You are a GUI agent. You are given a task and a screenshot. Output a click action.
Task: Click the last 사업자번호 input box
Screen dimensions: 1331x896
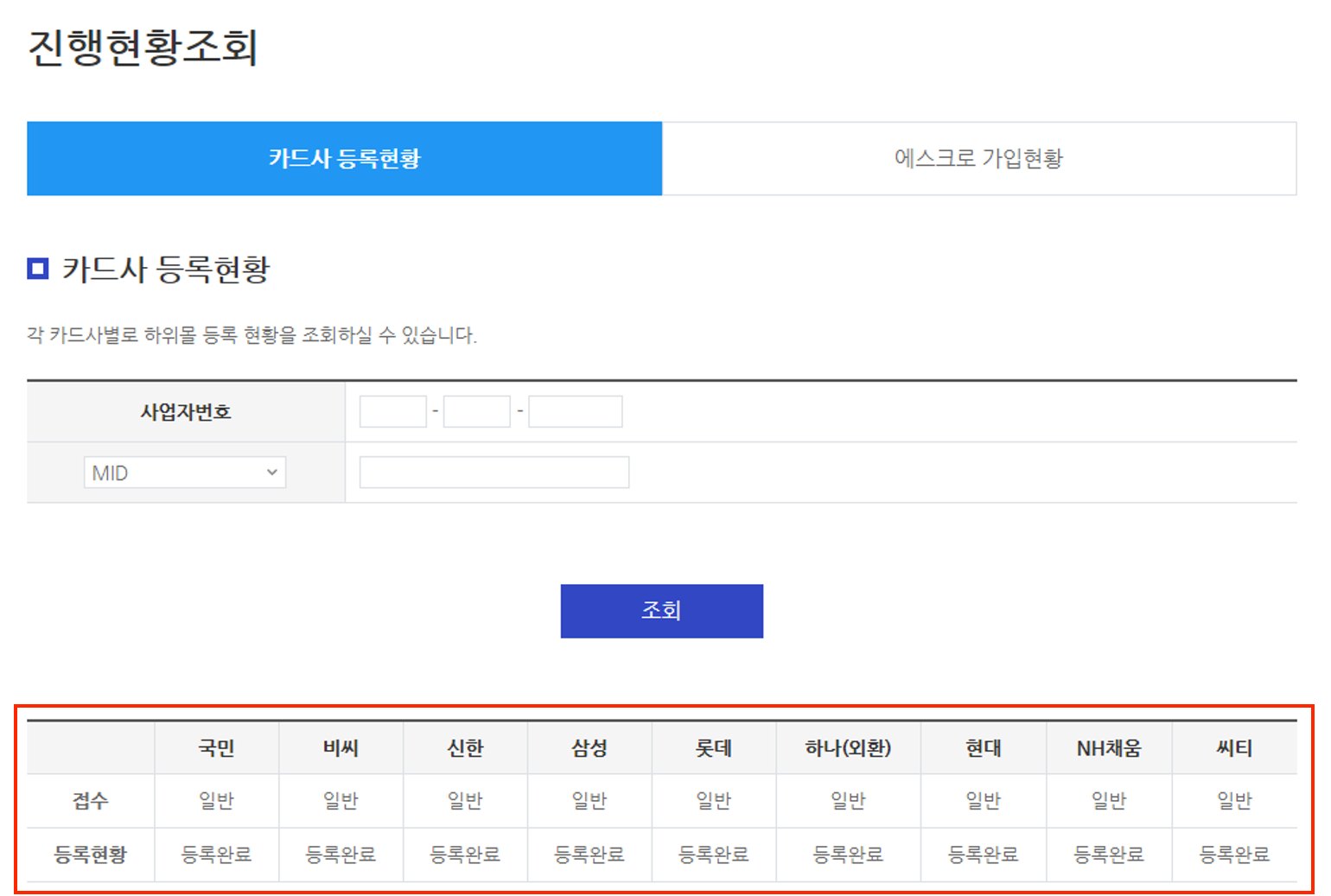point(575,410)
